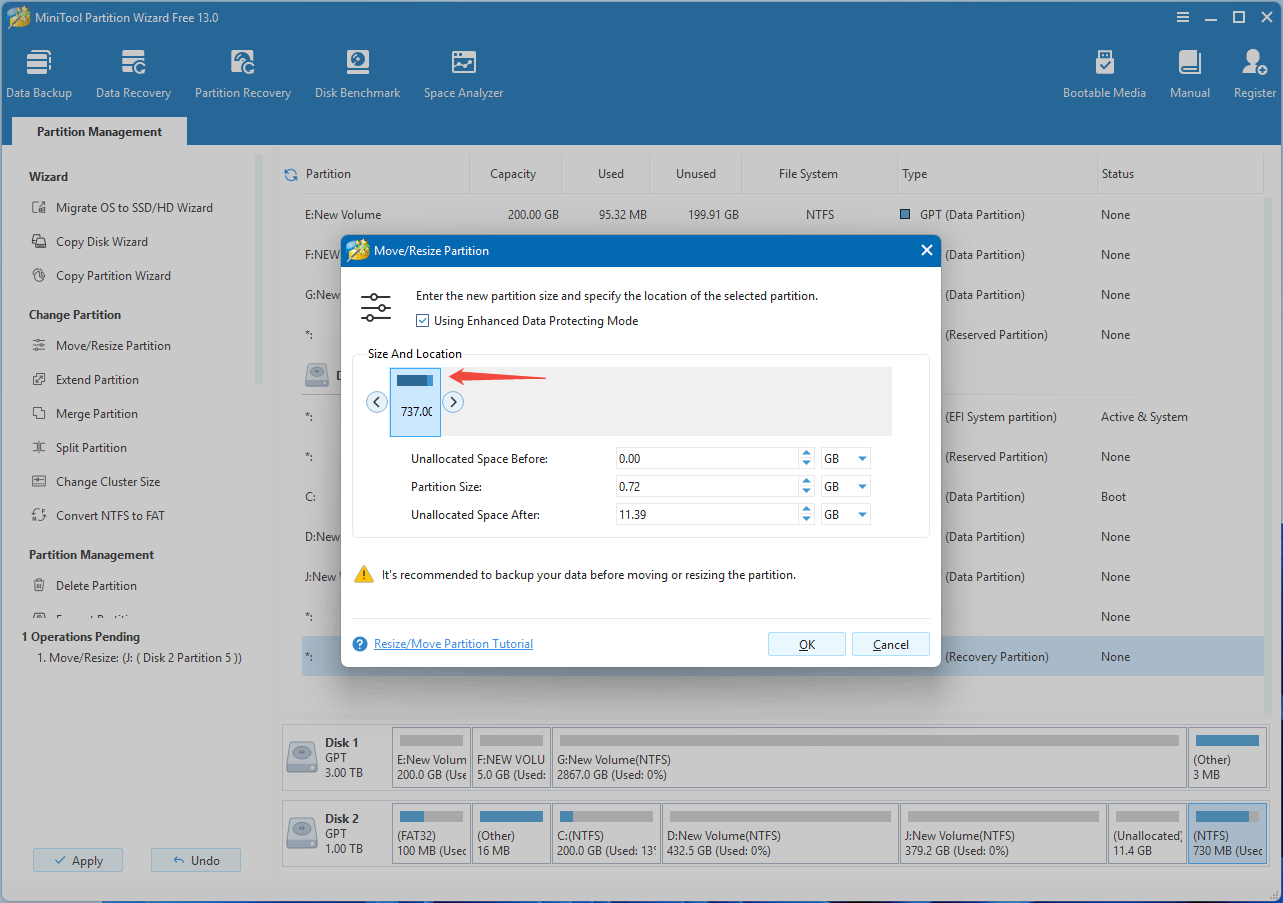
Task: Click the Register icon
Action: [1253, 72]
